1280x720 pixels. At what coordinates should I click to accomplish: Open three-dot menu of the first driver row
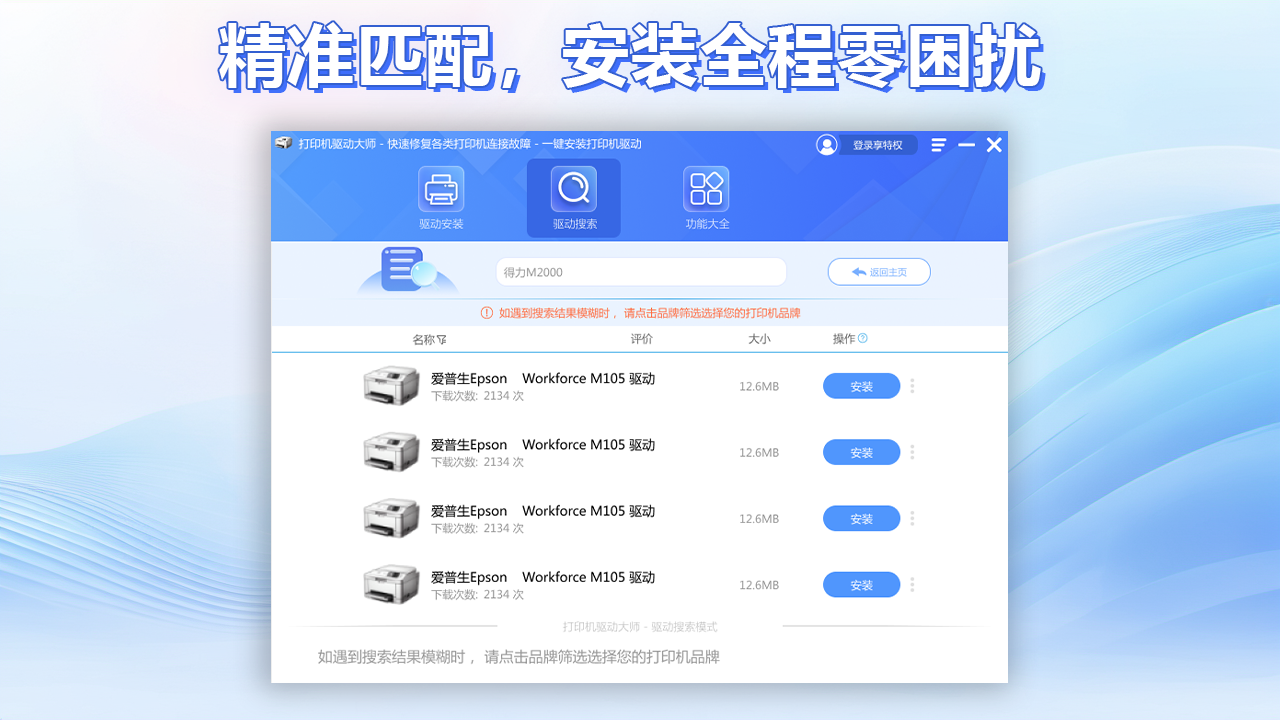911,385
